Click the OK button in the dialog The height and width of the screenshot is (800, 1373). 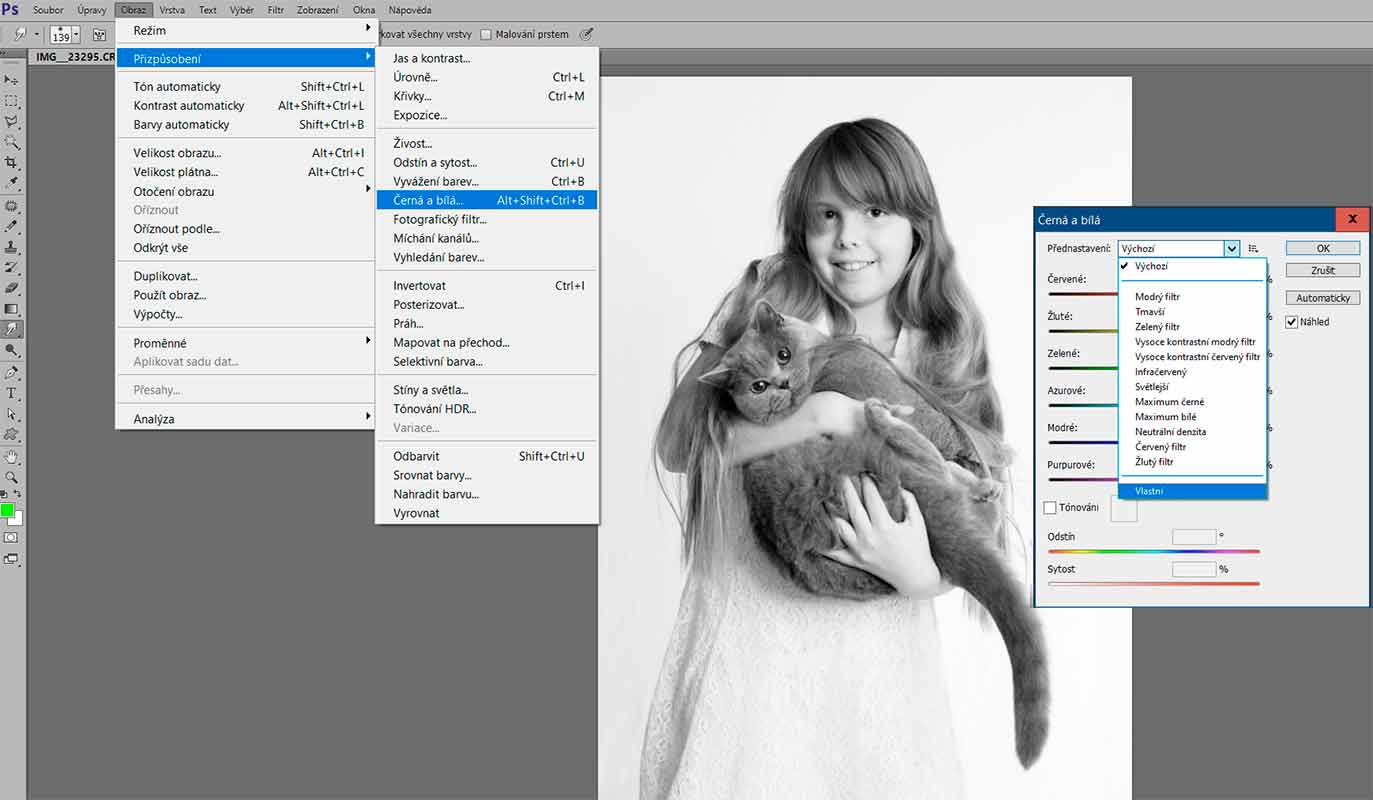tap(1322, 248)
